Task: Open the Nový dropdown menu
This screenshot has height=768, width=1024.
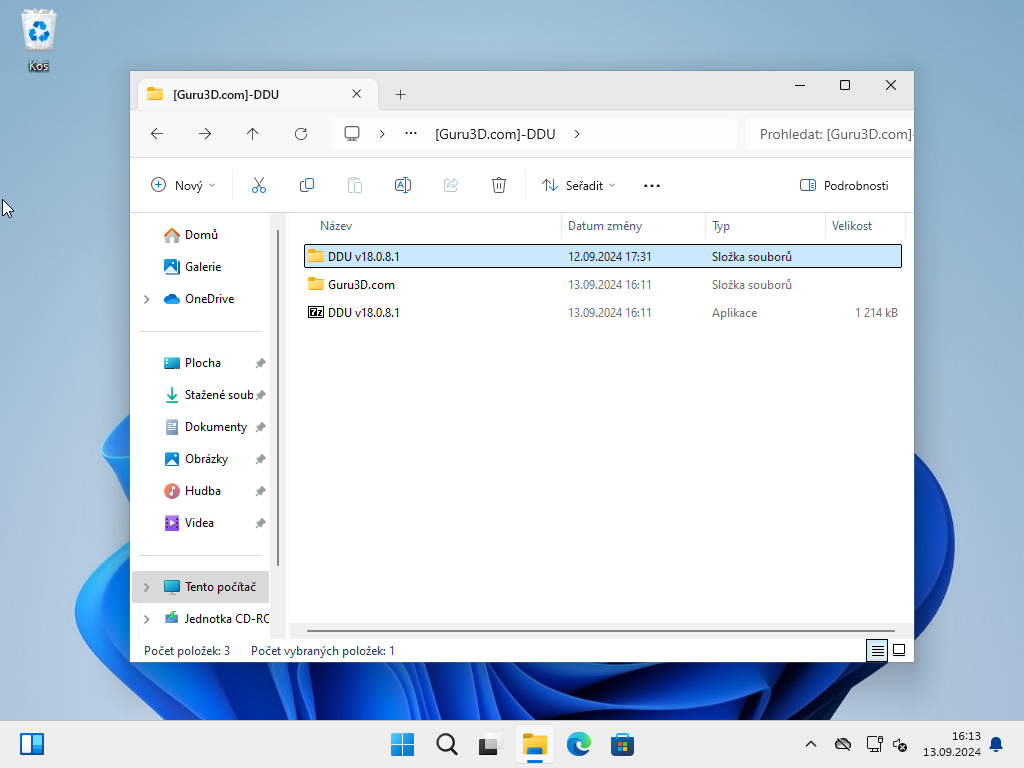Action: pos(183,185)
